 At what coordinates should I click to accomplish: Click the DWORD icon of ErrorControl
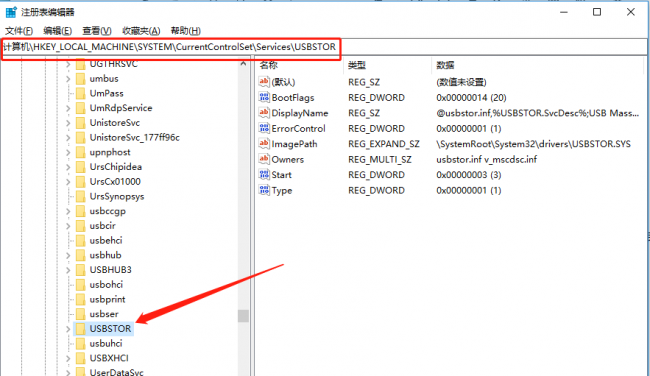click(264, 128)
